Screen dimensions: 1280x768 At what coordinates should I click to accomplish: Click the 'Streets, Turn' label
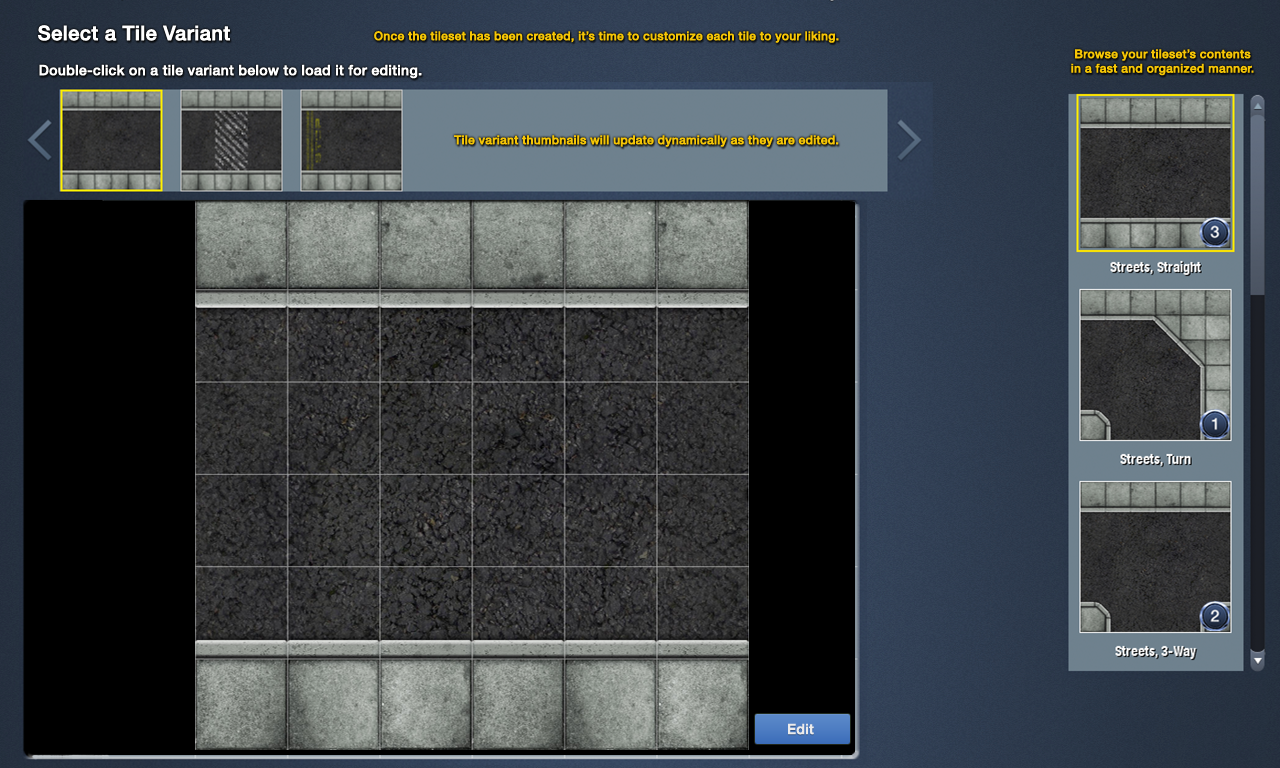(x=1155, y=460)
